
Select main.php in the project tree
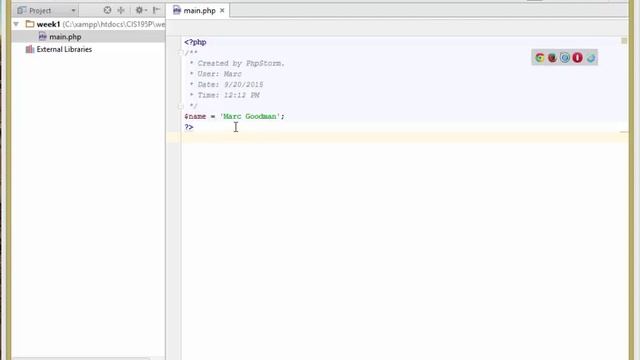(65, 37)
